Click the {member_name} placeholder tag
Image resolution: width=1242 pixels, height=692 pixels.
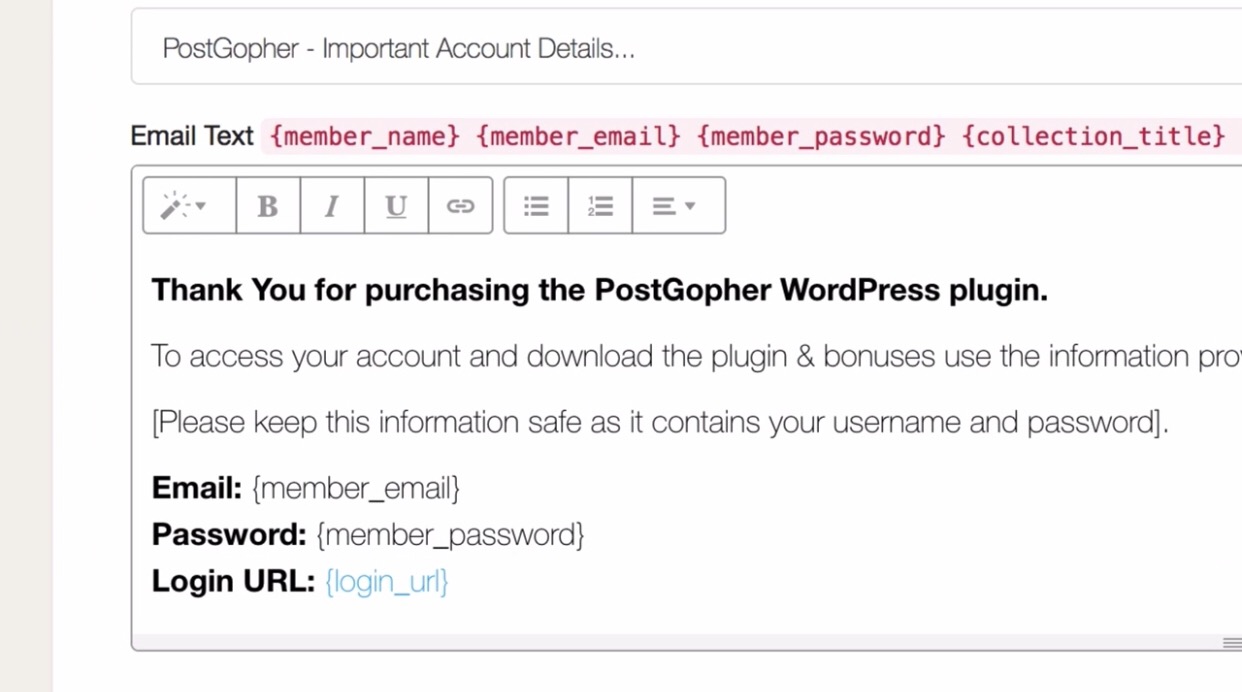366,136
